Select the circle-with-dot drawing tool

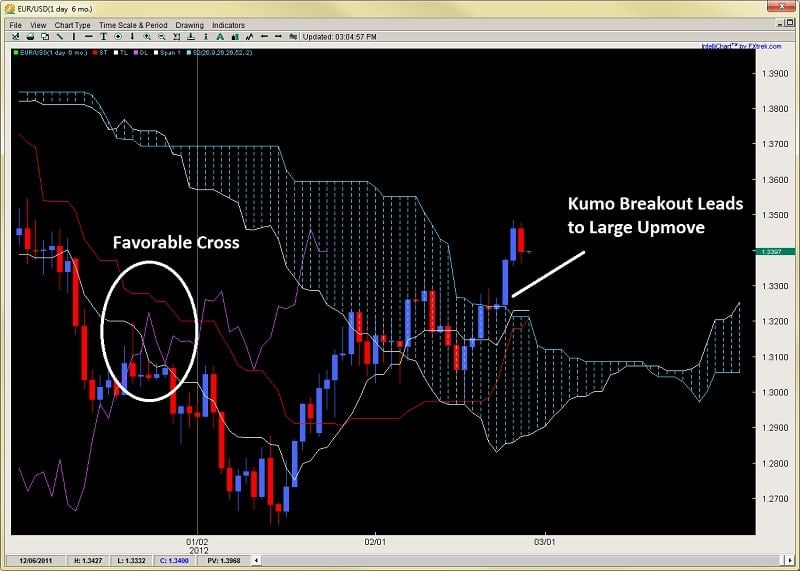[118, 37]
